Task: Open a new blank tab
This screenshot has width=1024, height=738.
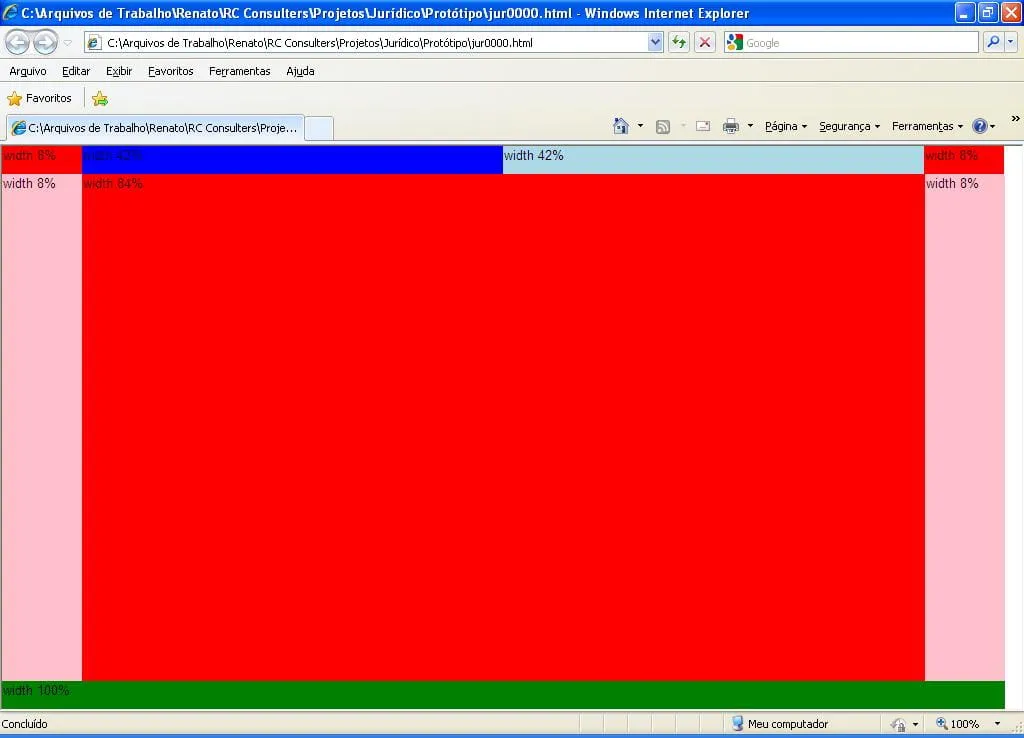Action: click(x=319, y=128)
